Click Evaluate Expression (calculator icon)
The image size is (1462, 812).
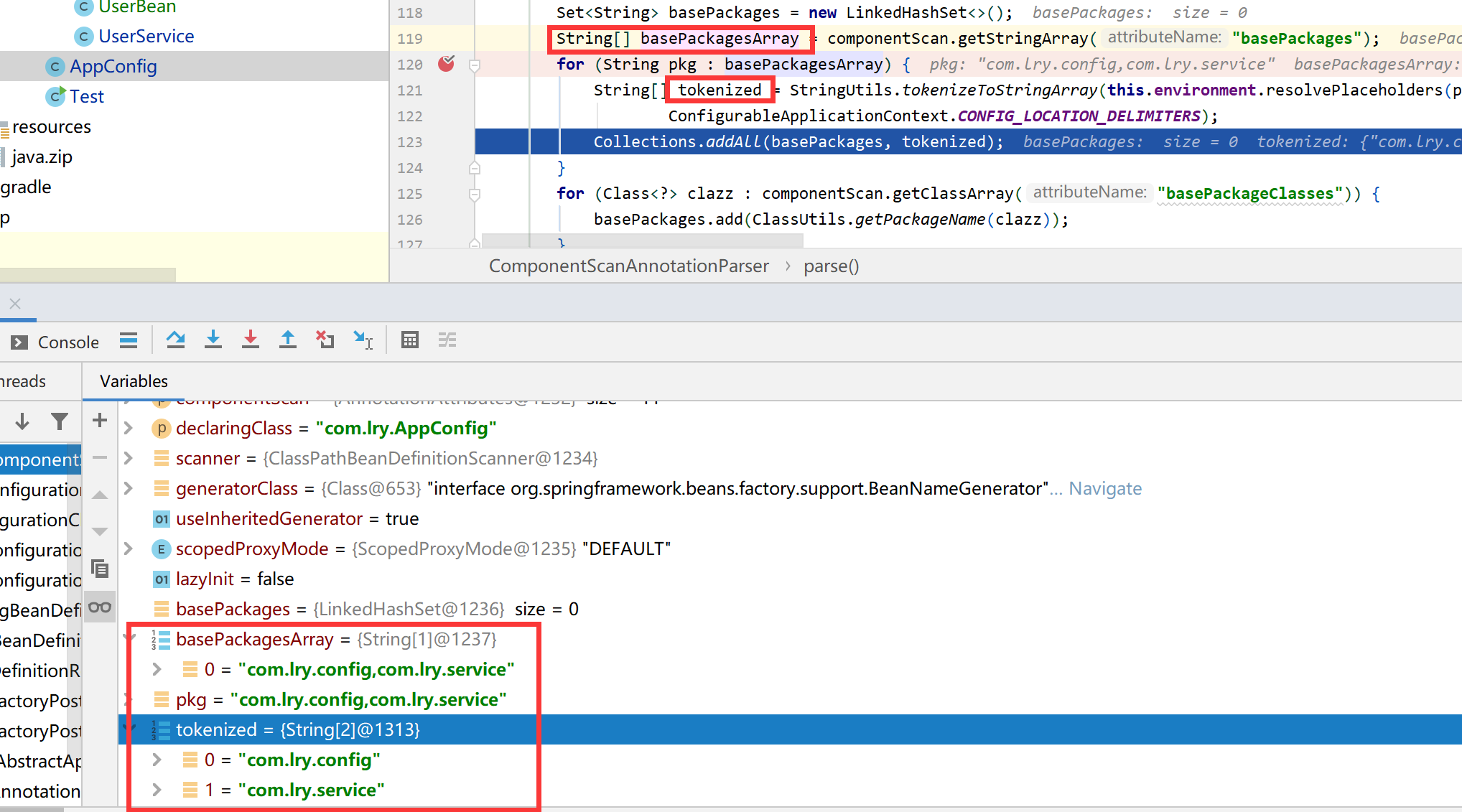[x=410, y=340]
